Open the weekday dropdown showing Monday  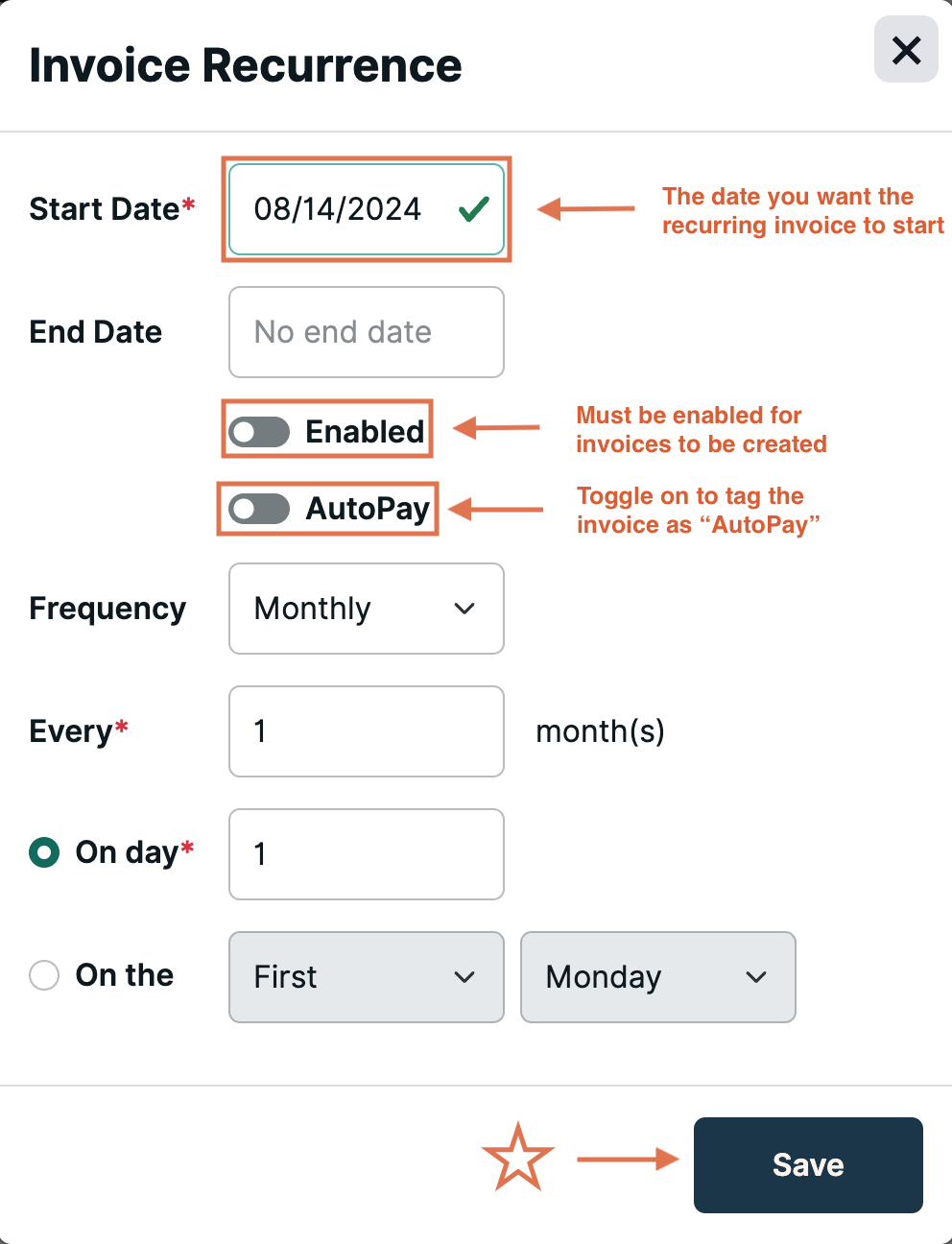(x=658, y=977)
